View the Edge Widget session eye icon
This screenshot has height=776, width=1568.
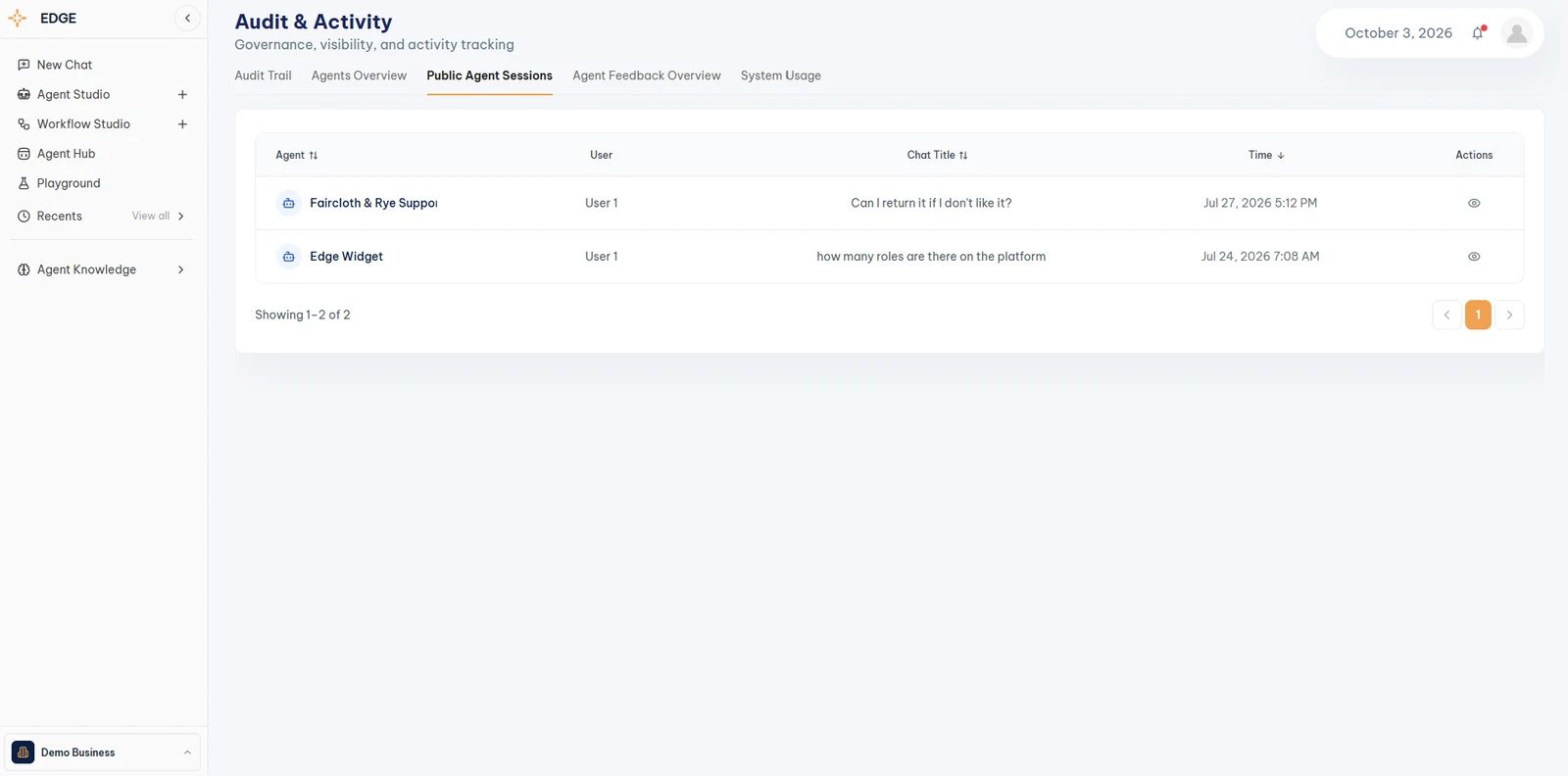coord(1474,257)
